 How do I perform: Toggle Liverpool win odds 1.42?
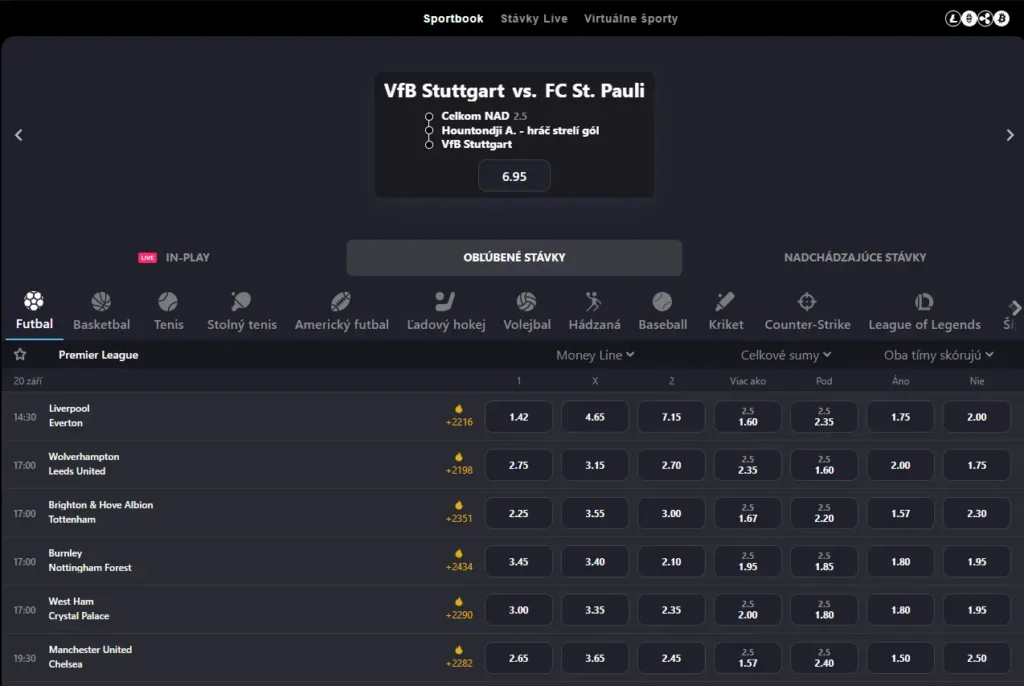point(518,417)
